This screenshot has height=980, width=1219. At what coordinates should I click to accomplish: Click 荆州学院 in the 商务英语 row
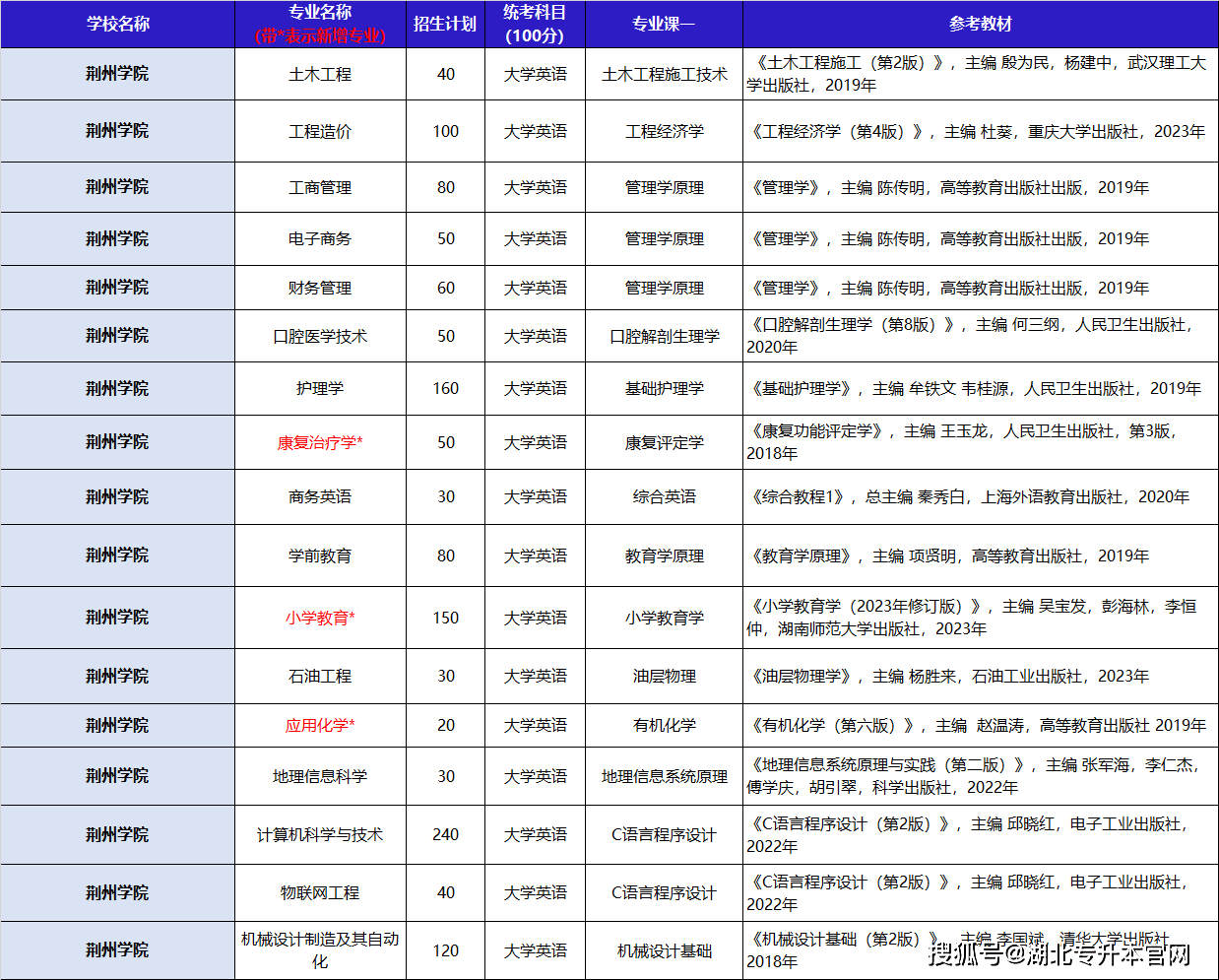pos(117,496)
